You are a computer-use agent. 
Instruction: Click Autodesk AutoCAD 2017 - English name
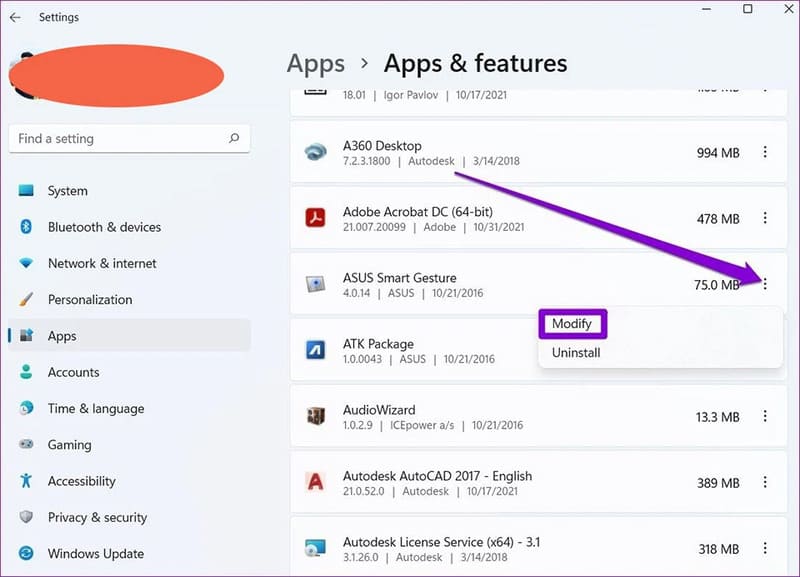[x=437, y=476]
